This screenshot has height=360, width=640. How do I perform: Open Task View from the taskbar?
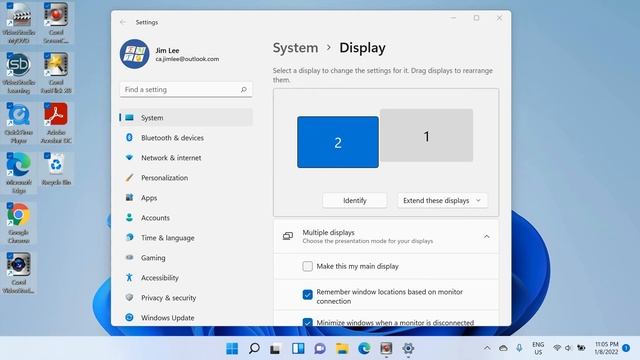coord(276,349)
